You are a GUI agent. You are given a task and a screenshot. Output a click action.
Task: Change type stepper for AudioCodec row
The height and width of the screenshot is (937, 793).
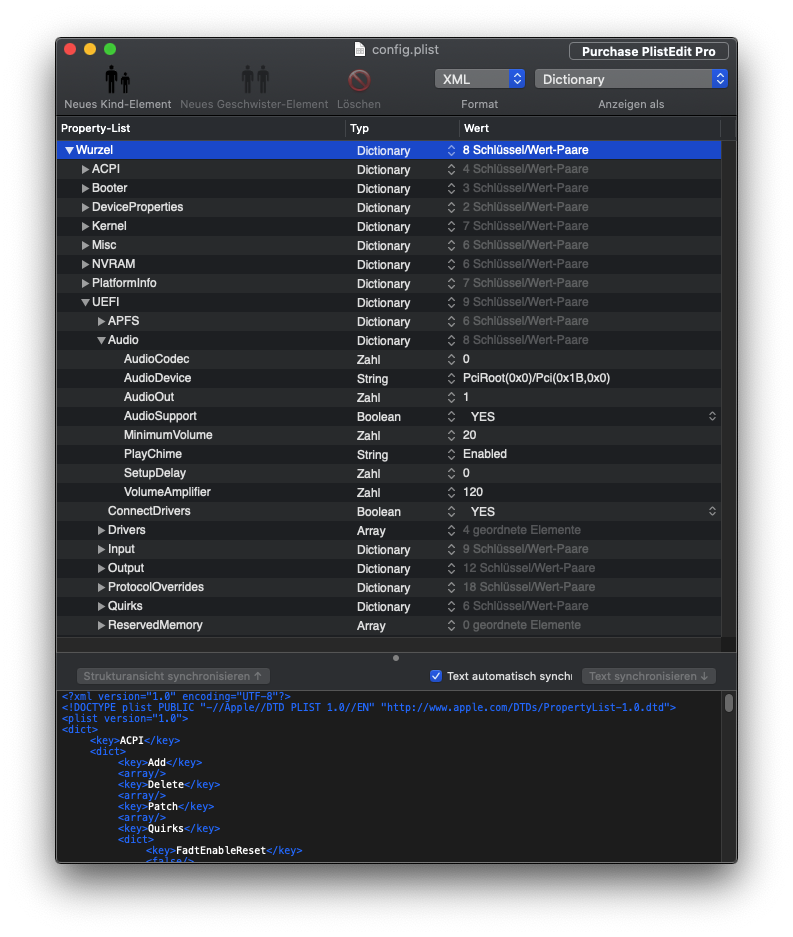451,359
